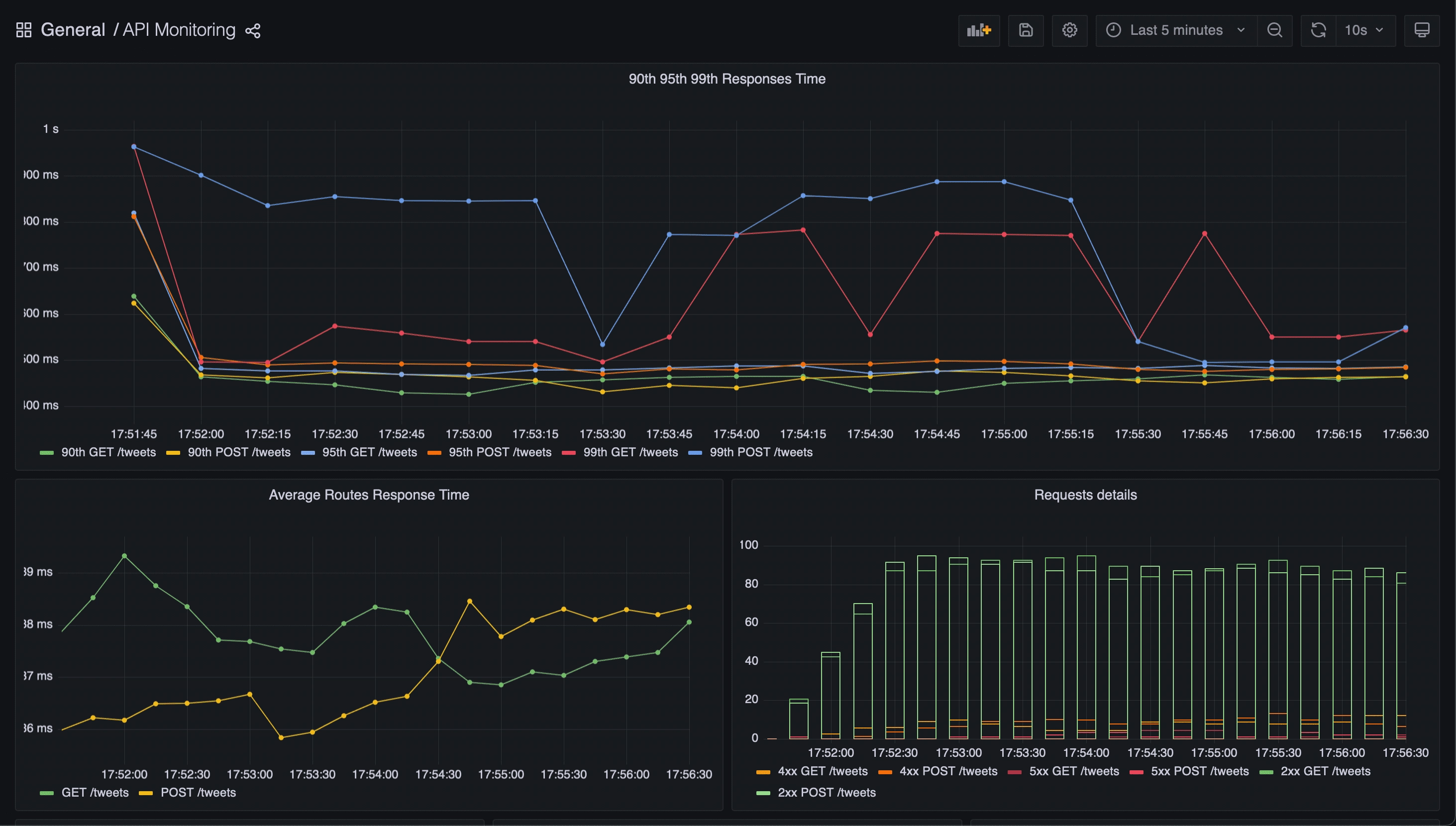Open the 10s refresh interval dropdown

pos(1365,31)
